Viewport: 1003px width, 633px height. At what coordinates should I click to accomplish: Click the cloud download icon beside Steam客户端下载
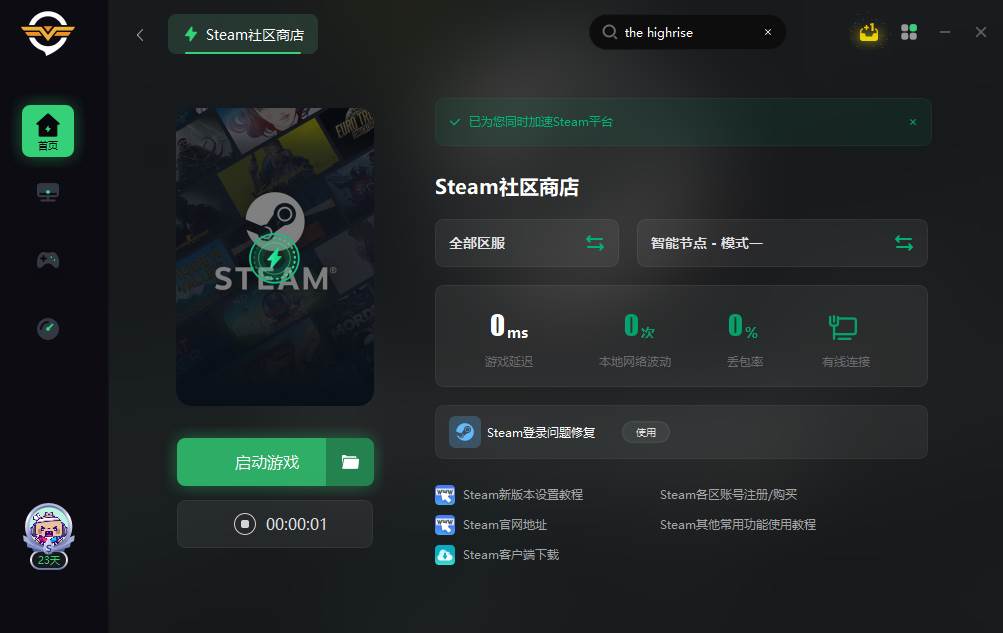pos(445,555)
